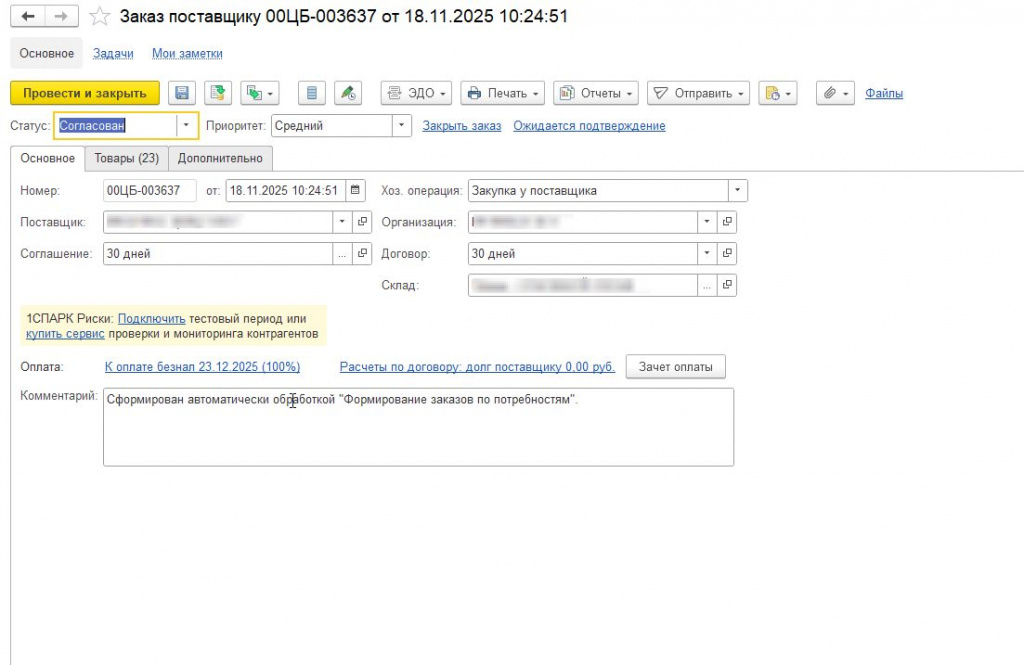Expand Хоз. операция dropdown arrow

pyautogui.click(x=737, y=191)
